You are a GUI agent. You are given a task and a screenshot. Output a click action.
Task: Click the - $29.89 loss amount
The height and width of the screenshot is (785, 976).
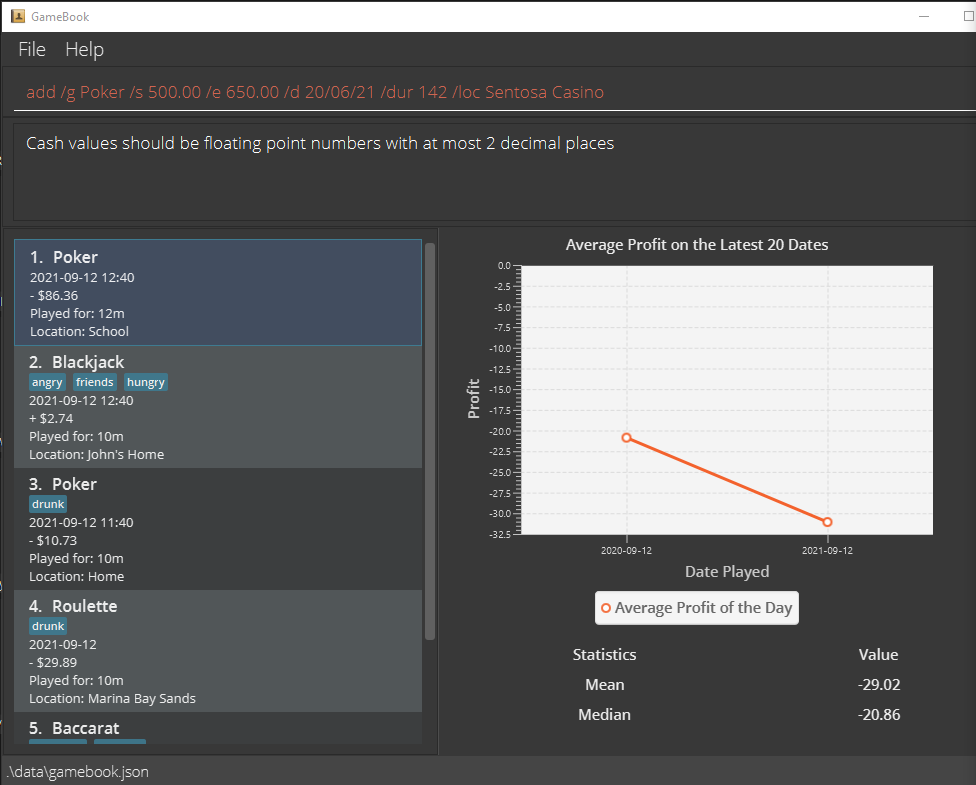tap(53, 662)
